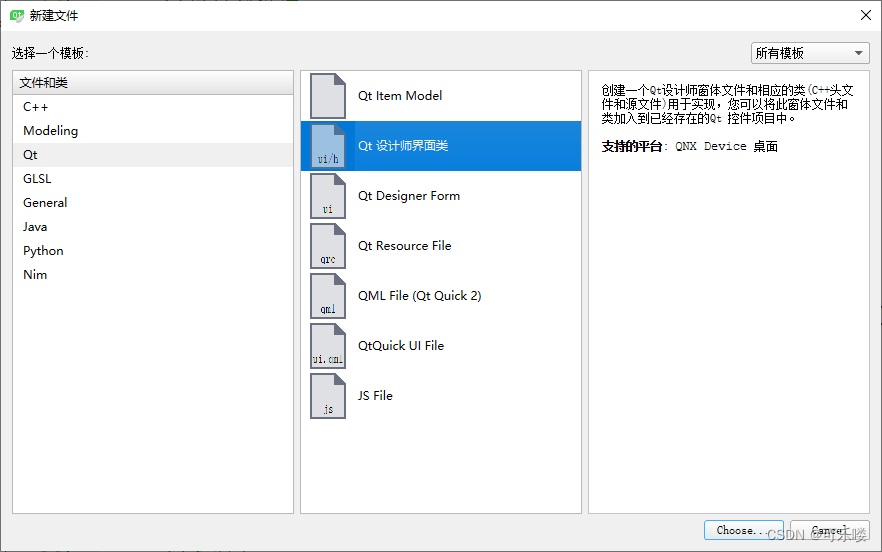Screen dimensions: 882x552
Task: Select the C++ category
Action: (36, 107)
